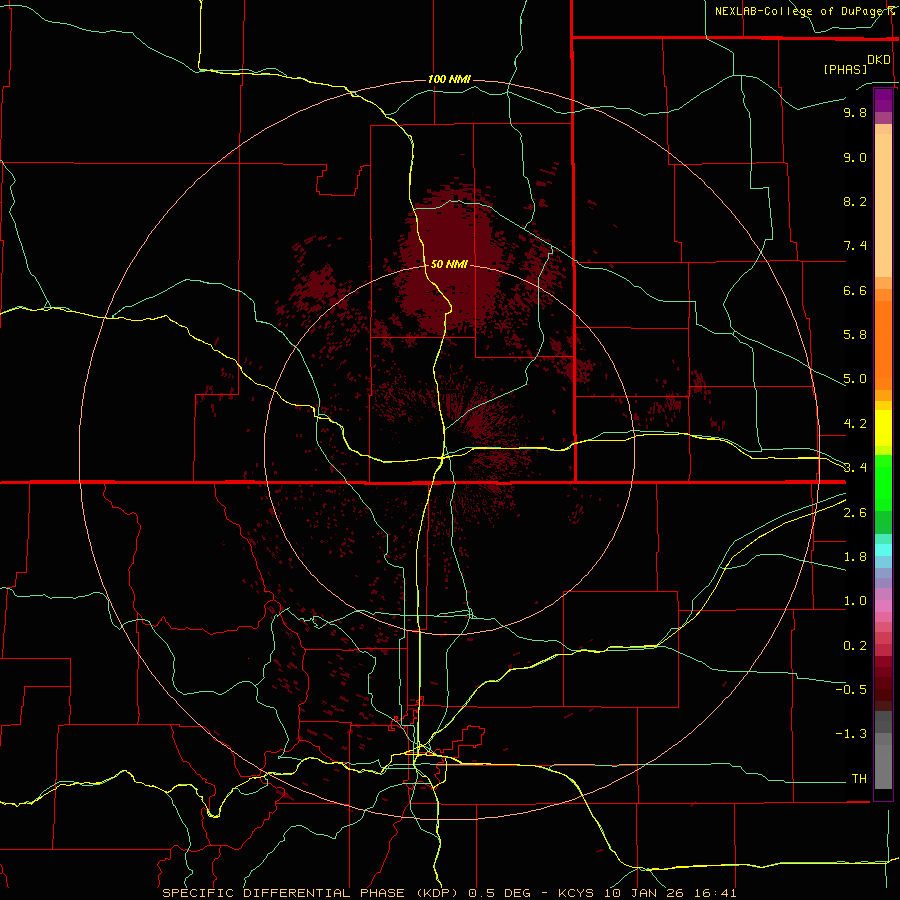Click the DKD product code label
Viewport: 900px width, 900px height.
[879, 60]
